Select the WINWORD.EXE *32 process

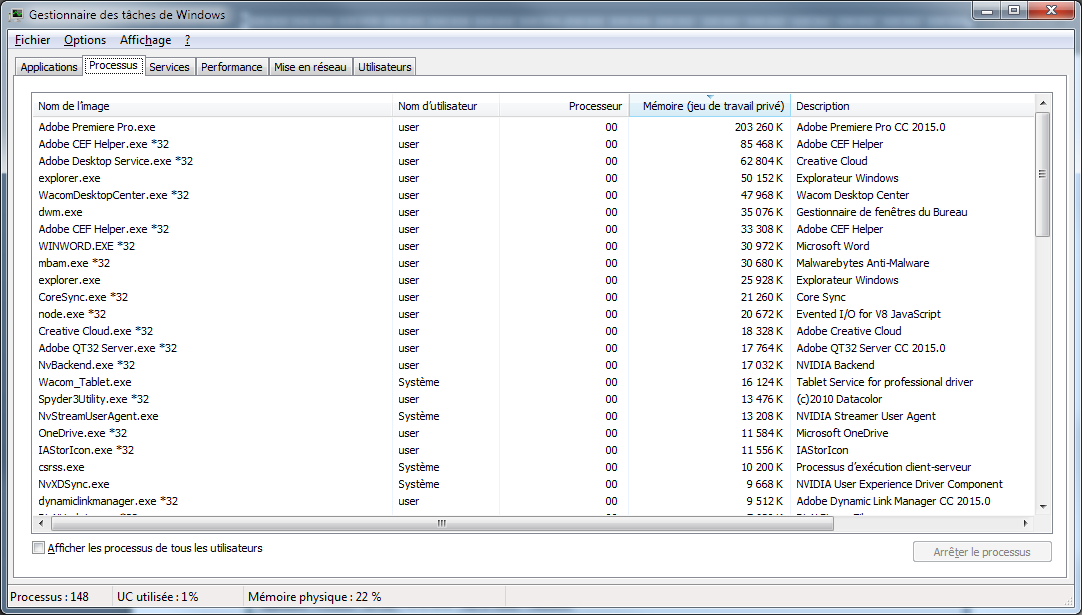point(533,246)
